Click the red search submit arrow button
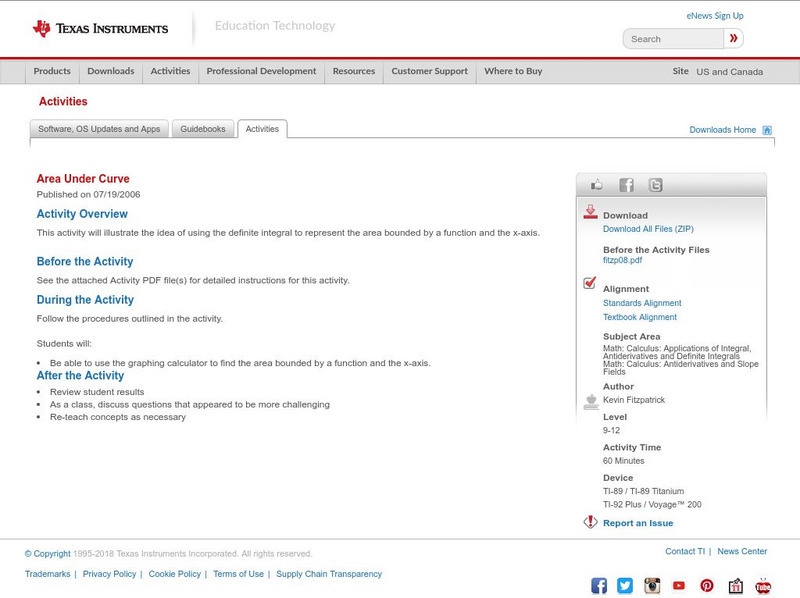Viewport: 800px width, 598px height. click(x=734, y=39)
